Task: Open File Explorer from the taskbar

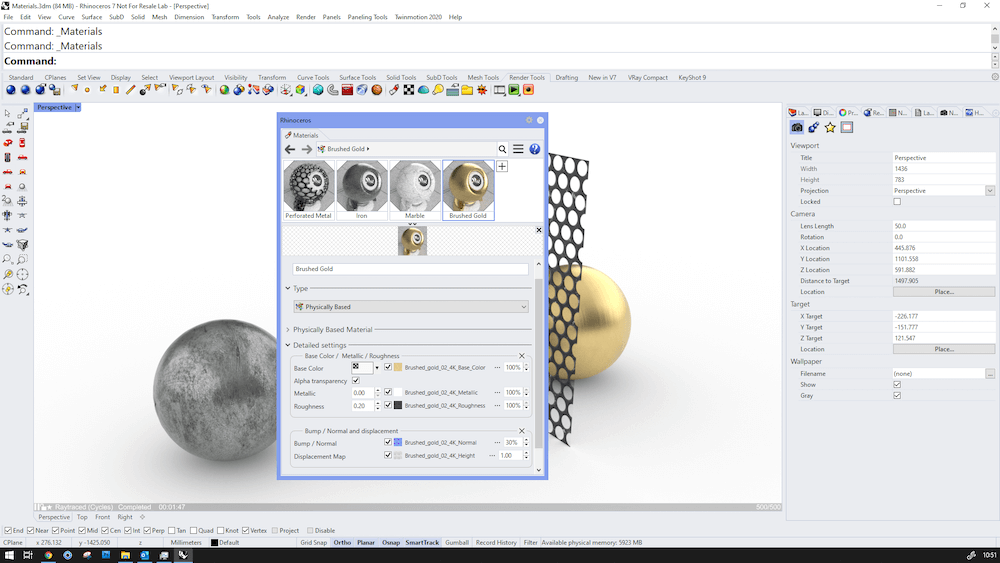Action: pyautogui.click(x=126, y=555)
